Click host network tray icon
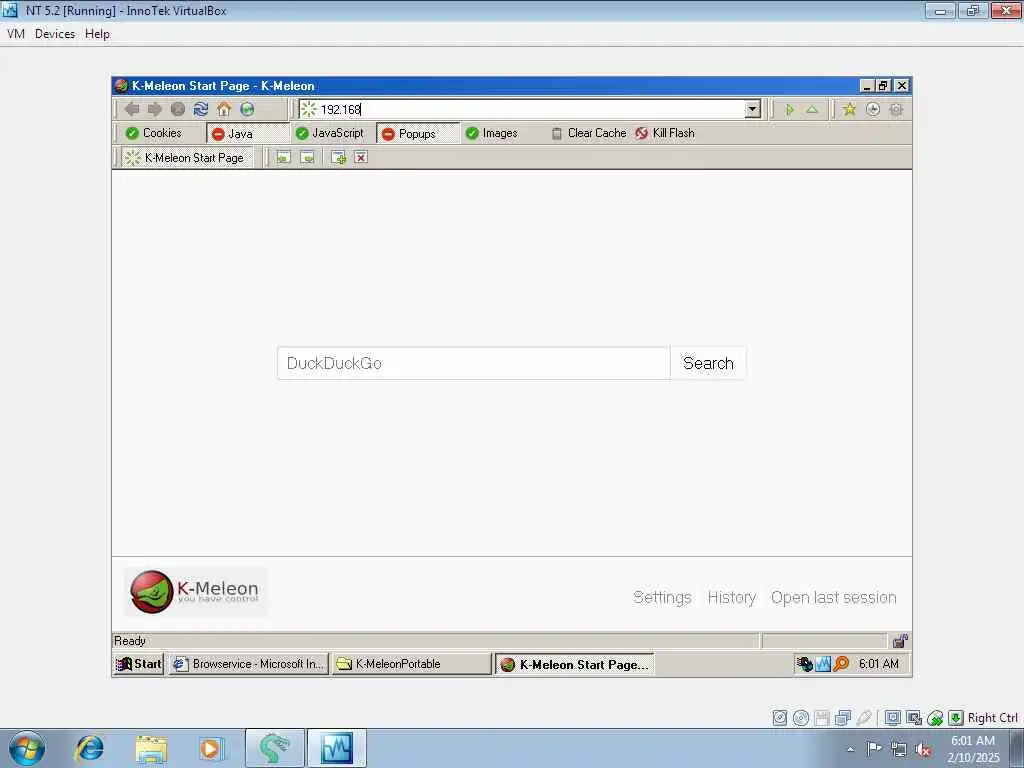Viewport: 1024px width, 768px height. pos(899,749)
